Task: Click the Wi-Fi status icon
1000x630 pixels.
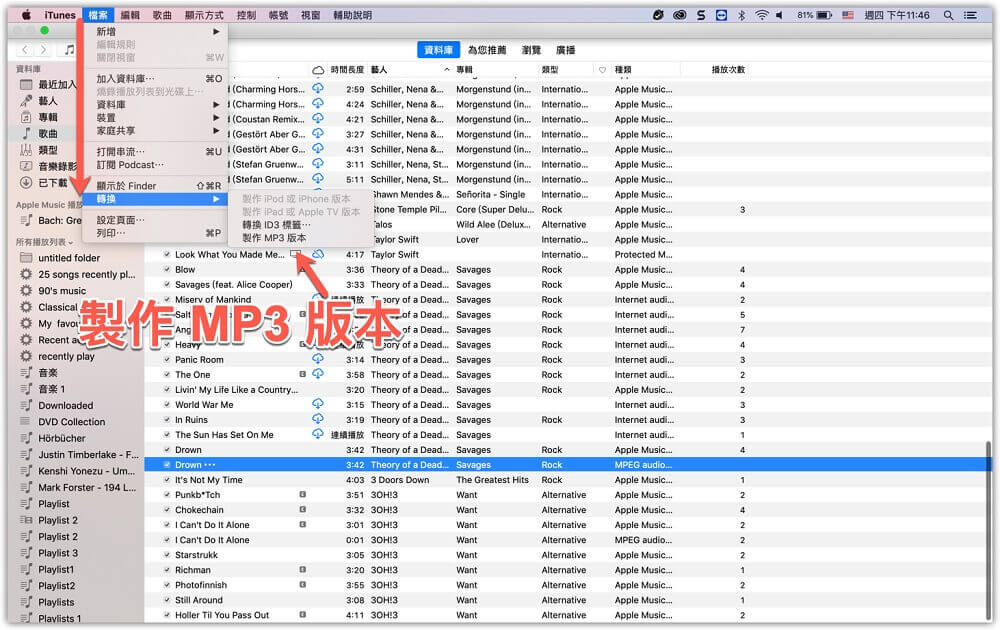Action: coord(761,15)
